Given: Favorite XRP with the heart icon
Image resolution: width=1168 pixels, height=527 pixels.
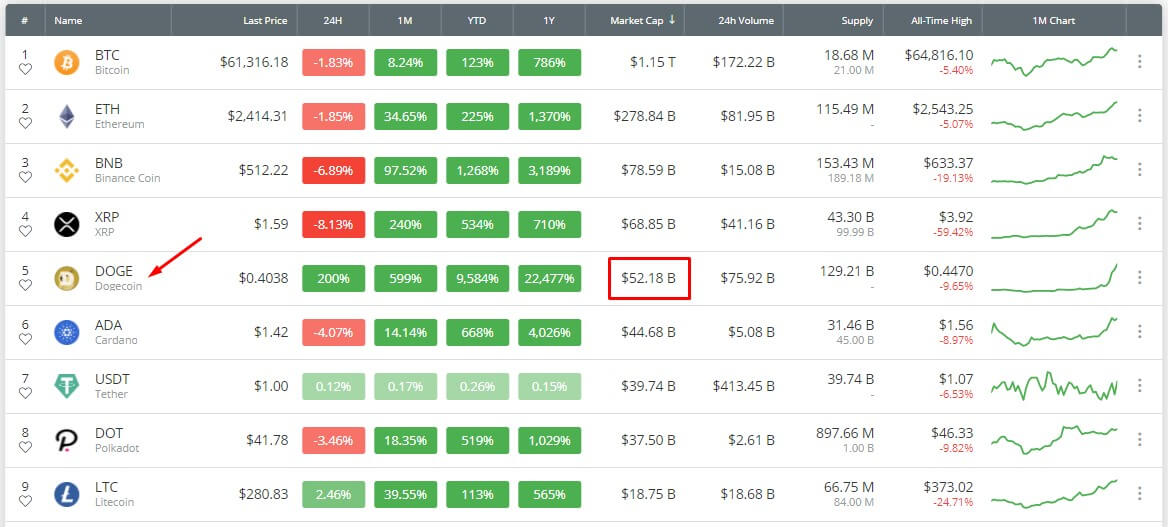Looking at the screenshot, I should [25, 231].
